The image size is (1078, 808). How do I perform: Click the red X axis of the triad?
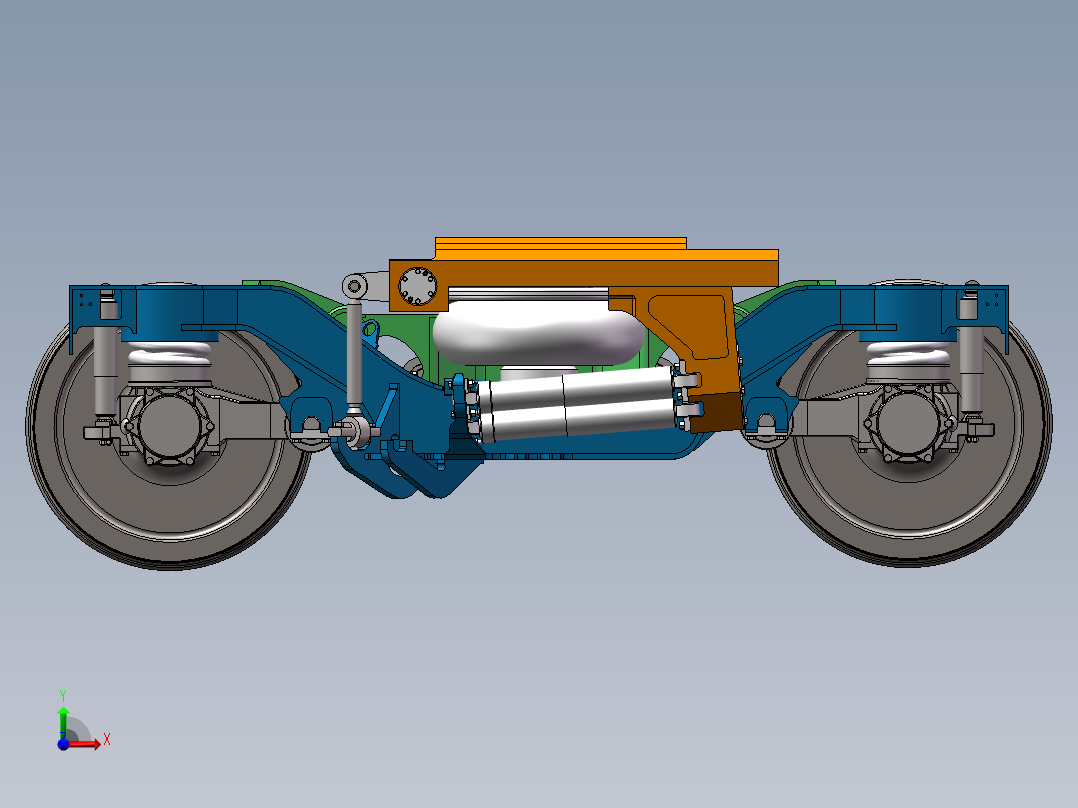click(x=84, y=744)
